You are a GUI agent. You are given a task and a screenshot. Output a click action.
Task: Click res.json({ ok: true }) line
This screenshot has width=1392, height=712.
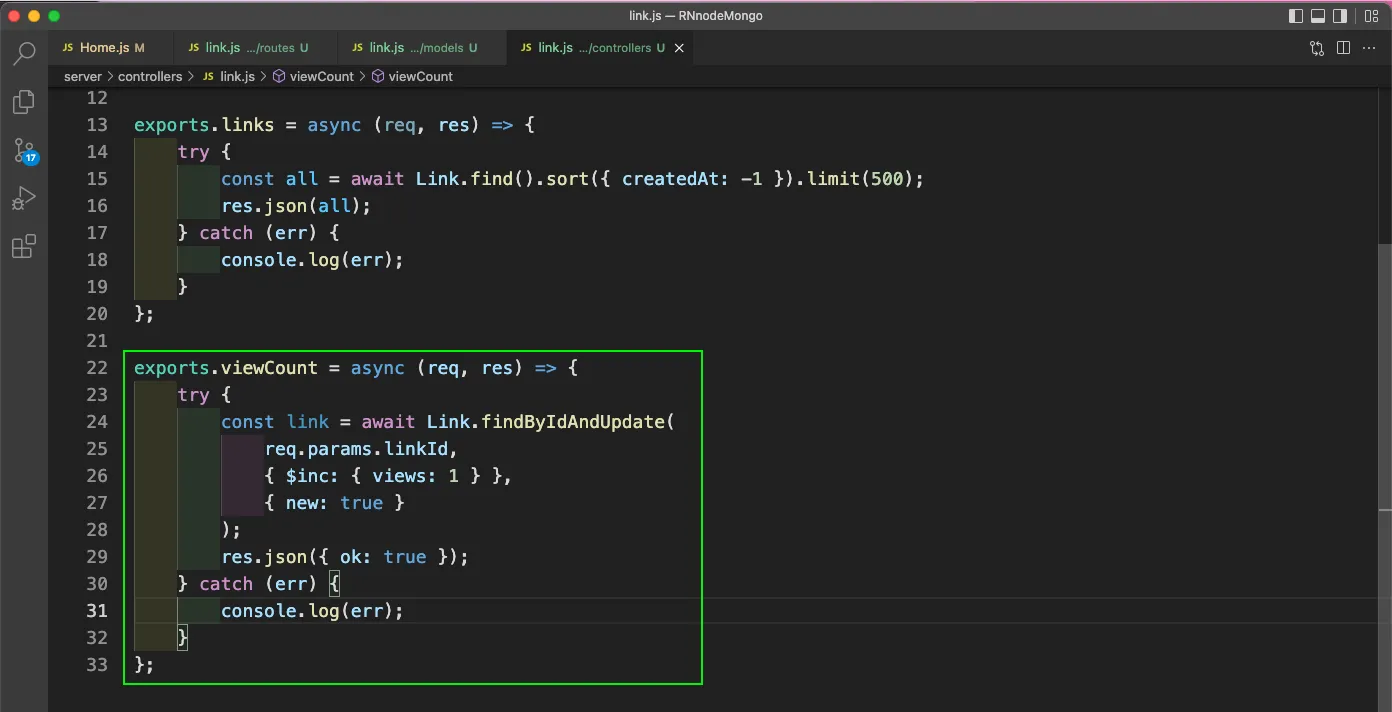coord(345,557)
